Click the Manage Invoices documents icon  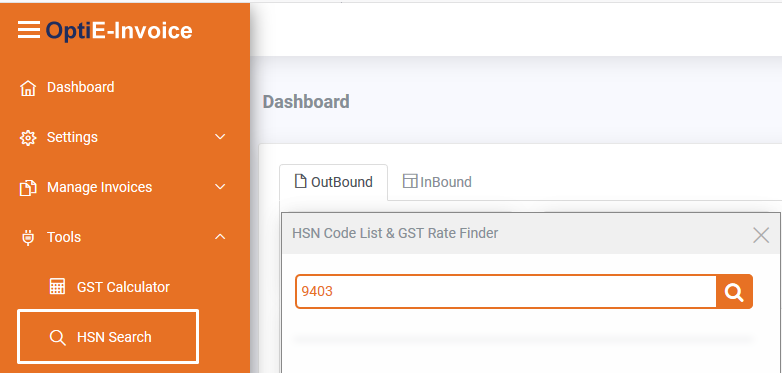click(28, 188)
